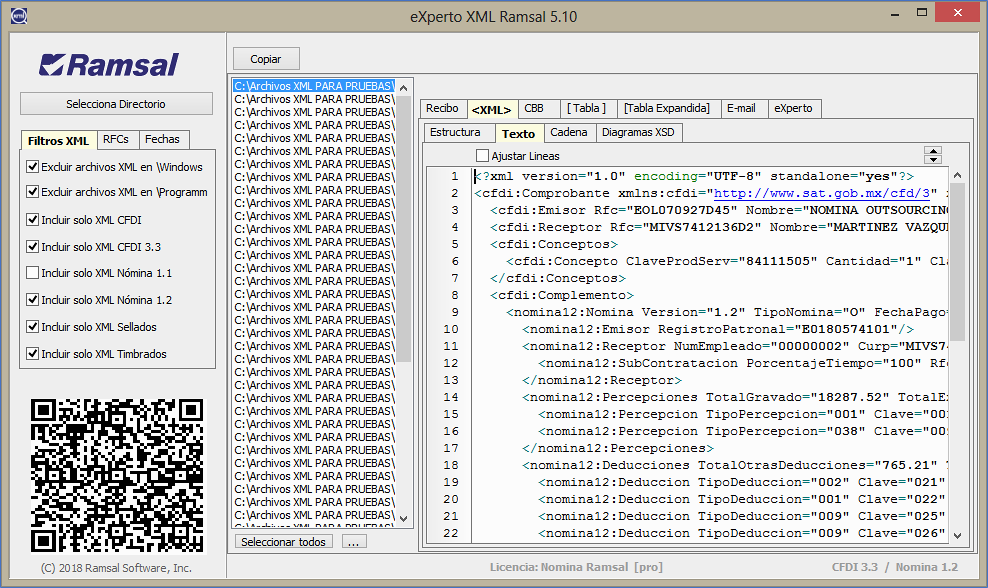Switch to the RFCs tab
Viewport: 988px width, 588px height.
116,139
